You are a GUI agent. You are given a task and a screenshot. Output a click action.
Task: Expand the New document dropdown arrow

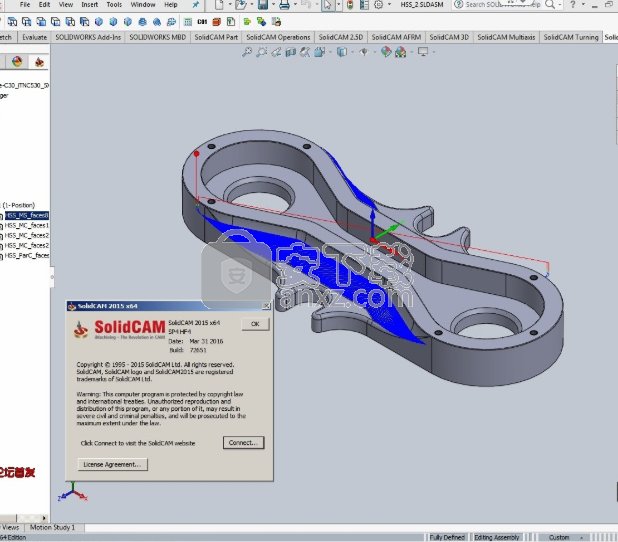coord(230,5)
